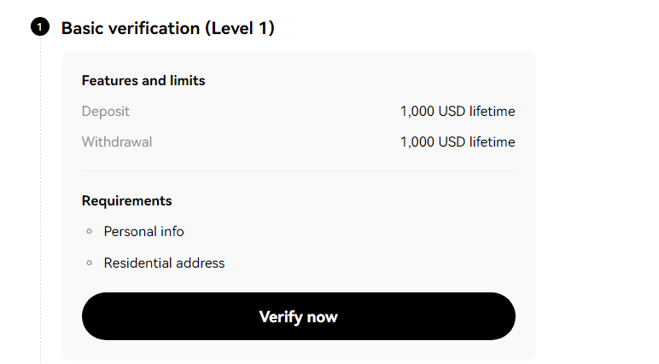Click the bullet circle beside Personal info
Viewport: 659px width, 364px height.
pyautogui.click(x=89, y=232)
